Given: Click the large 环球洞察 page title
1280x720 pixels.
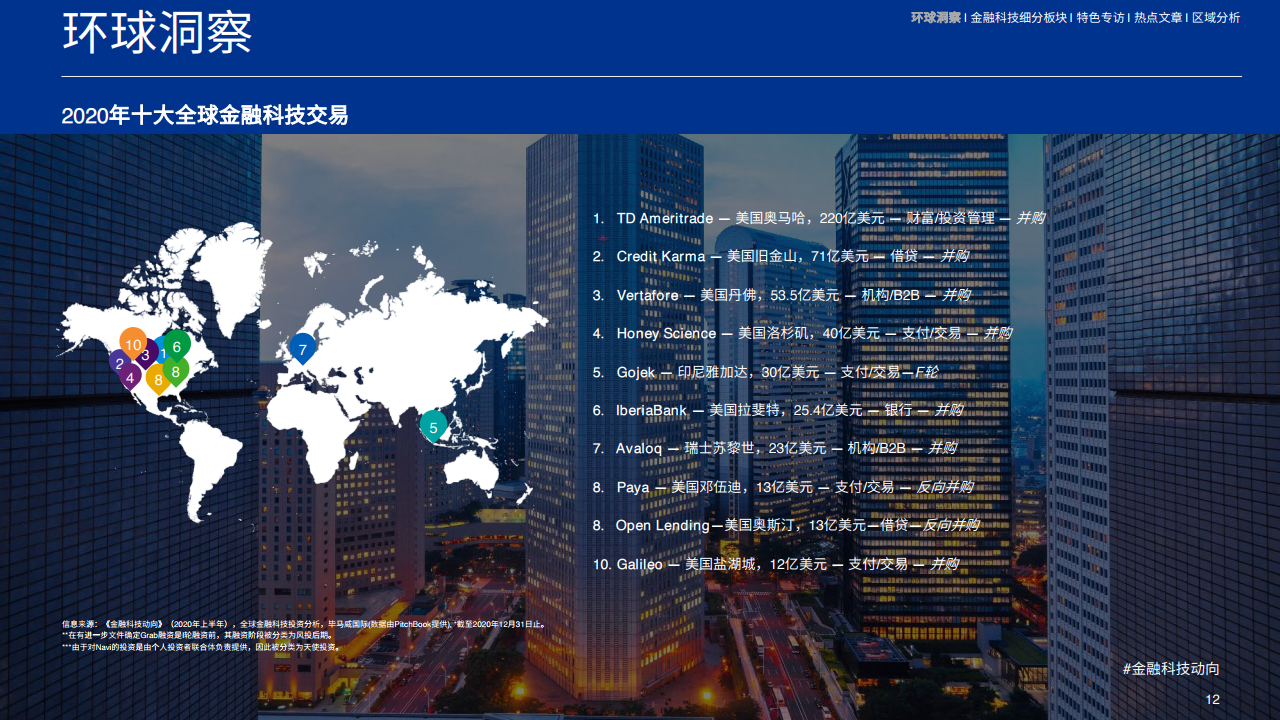Looking at the screenshot, I should [157, 33].
